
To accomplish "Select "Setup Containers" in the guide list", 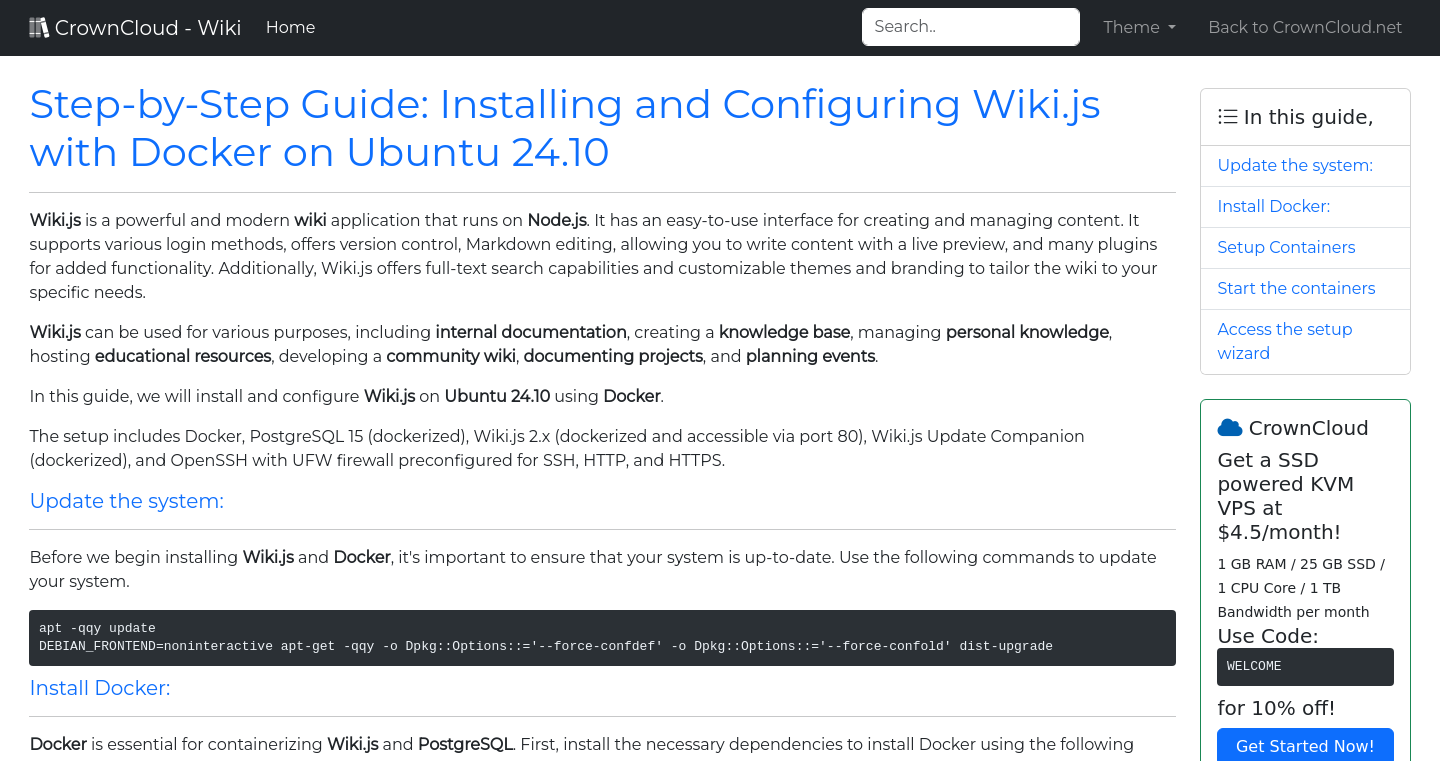I will [x=1286, y=247].
